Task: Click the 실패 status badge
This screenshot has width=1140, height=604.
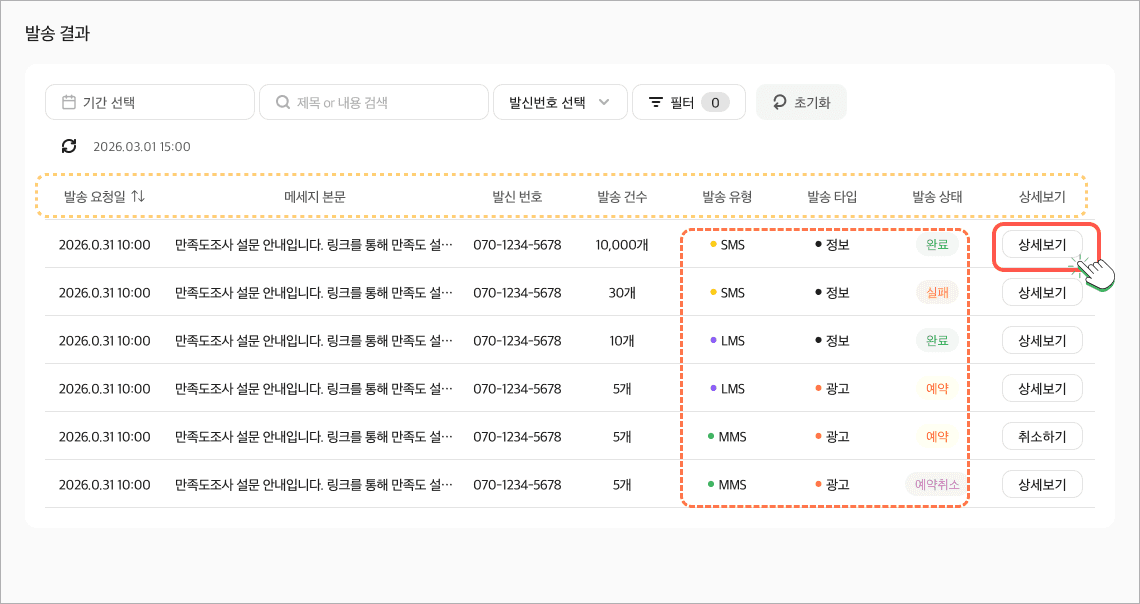Action: pos(937,293)
